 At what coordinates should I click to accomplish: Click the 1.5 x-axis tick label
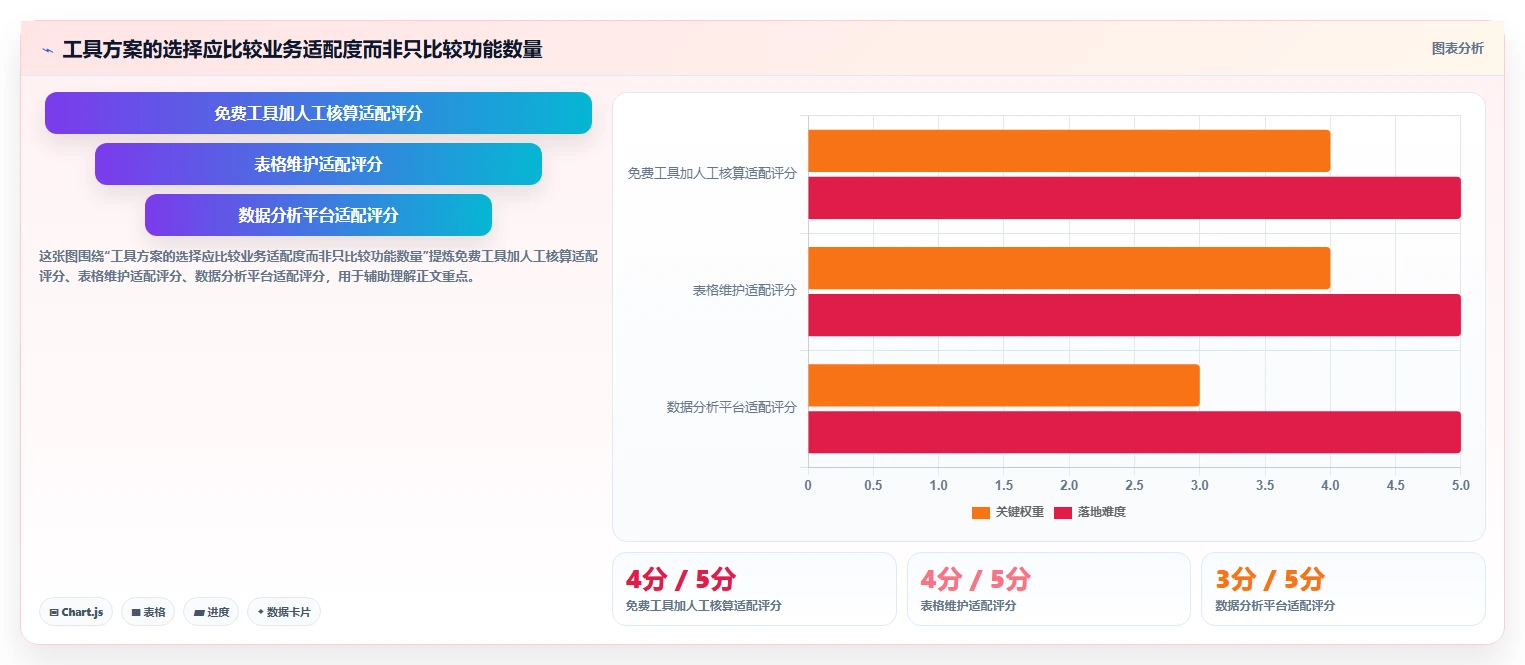(x=1004, y=485)
